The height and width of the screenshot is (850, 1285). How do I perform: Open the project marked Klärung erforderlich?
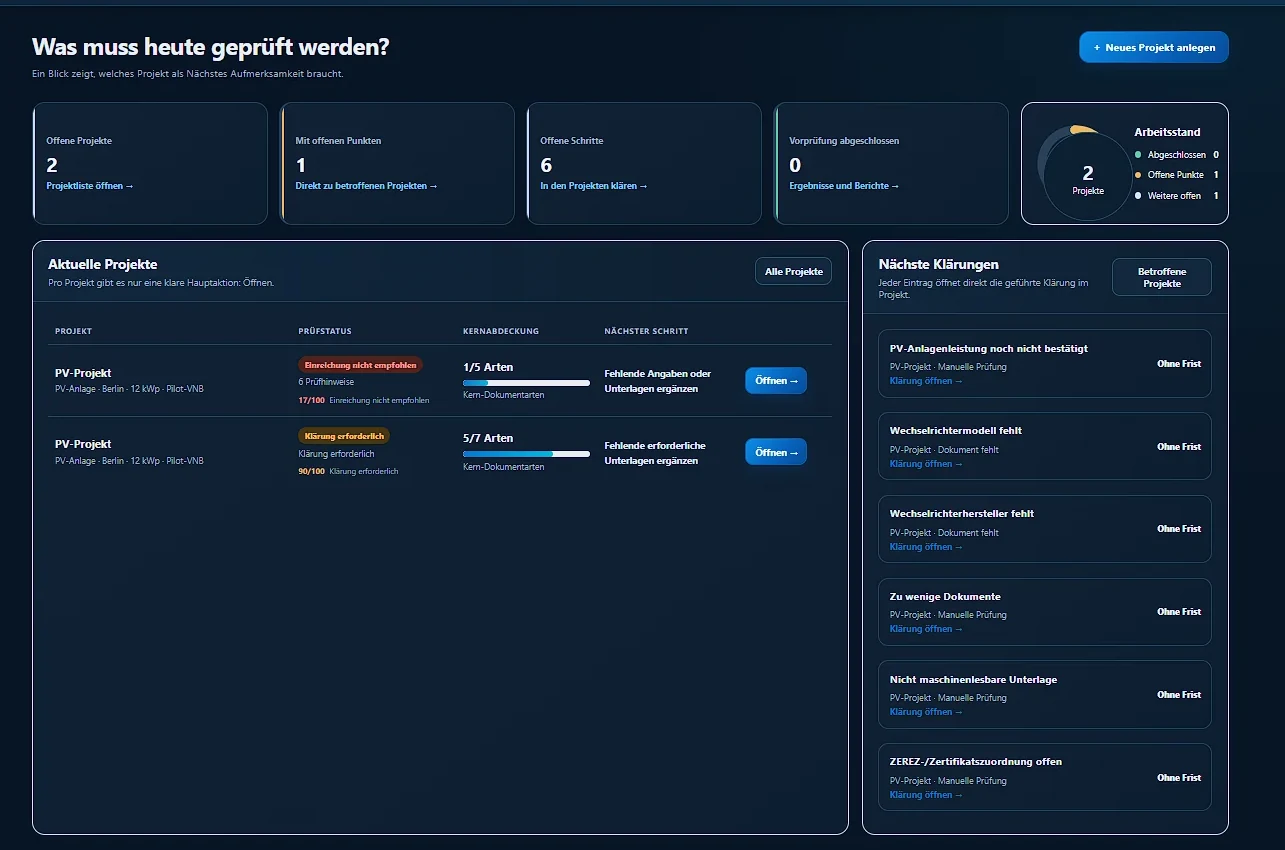point(775,452)
